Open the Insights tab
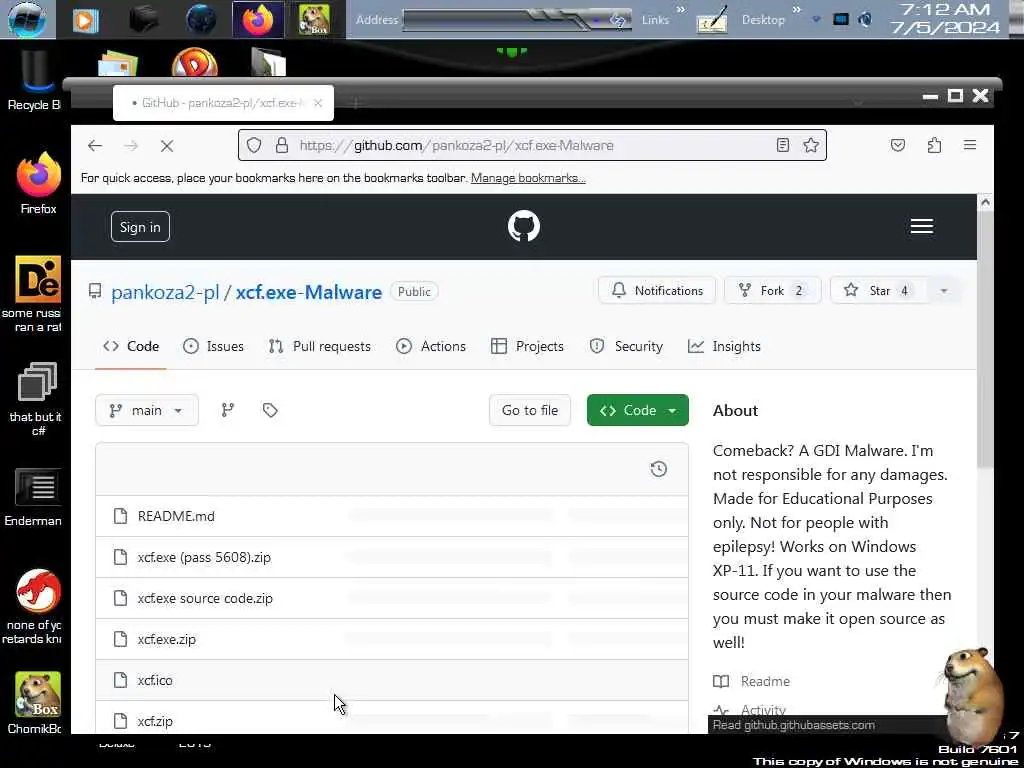 (724, 347)
